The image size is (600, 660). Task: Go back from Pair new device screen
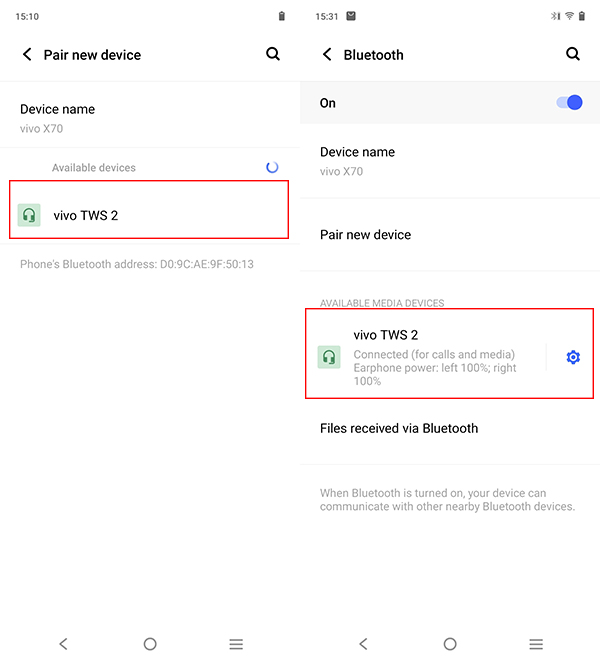[27, 54]
